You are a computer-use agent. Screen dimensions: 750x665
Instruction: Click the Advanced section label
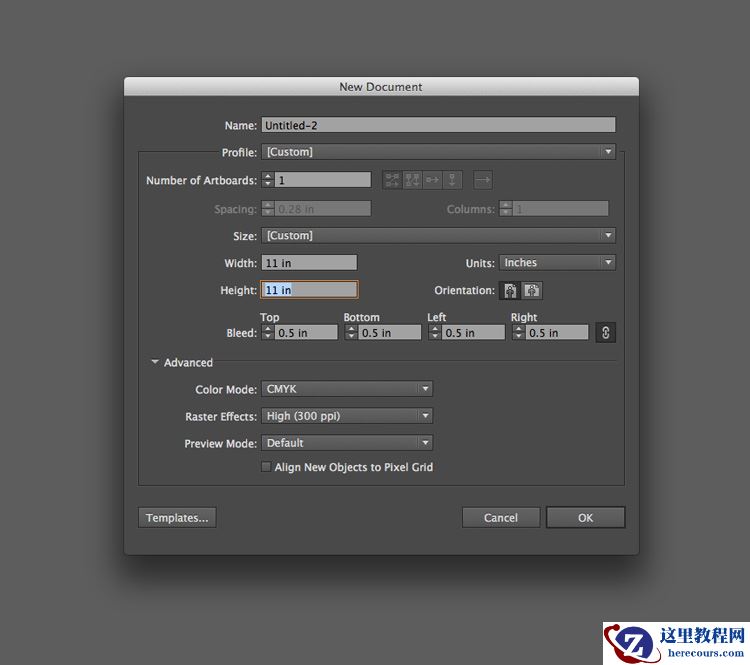click(x=188, y=363)
